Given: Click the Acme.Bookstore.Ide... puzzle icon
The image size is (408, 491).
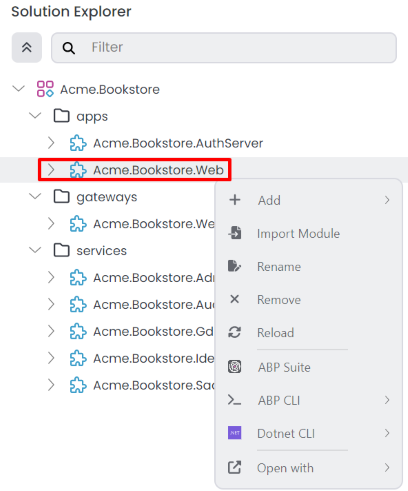Looking at the screenshot, I should click(x=78, y=358).
